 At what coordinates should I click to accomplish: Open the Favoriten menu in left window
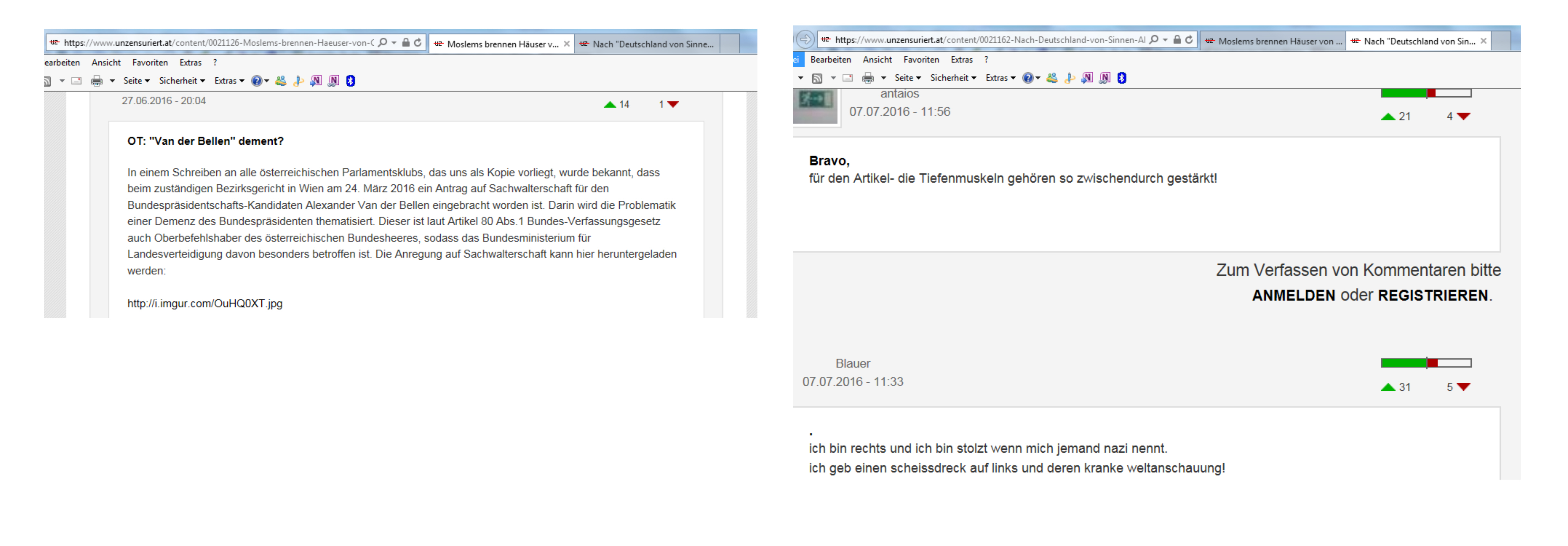click(150, 63)
